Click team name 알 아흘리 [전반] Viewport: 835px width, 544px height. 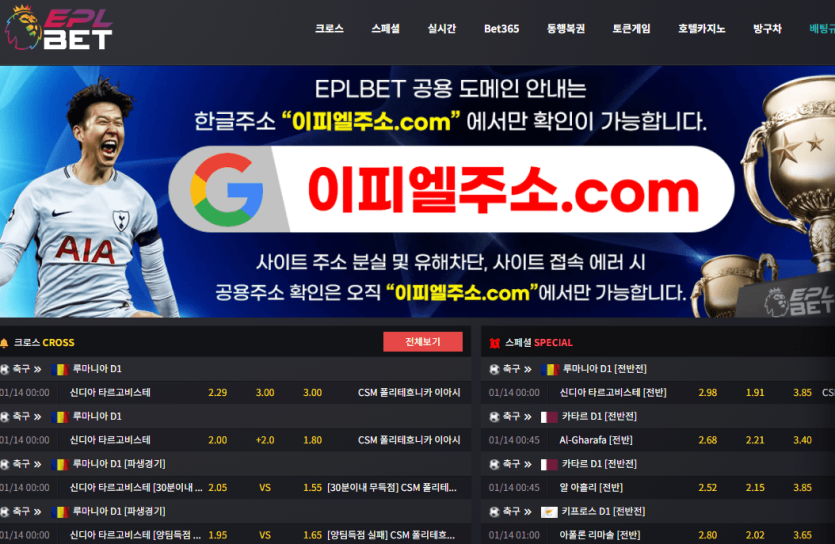click(x=591, y=488)
